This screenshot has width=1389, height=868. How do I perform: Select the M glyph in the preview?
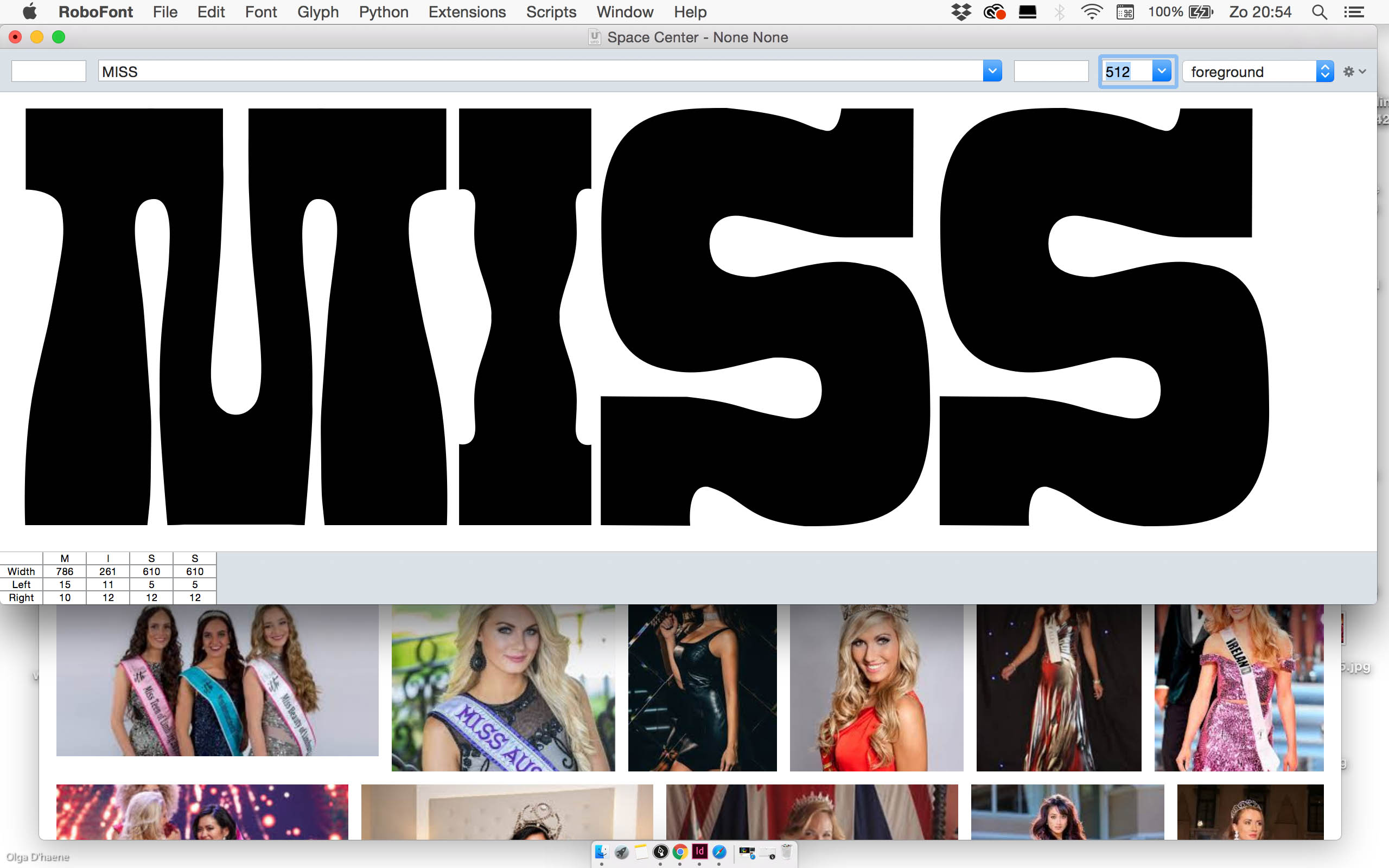point(236,316)
